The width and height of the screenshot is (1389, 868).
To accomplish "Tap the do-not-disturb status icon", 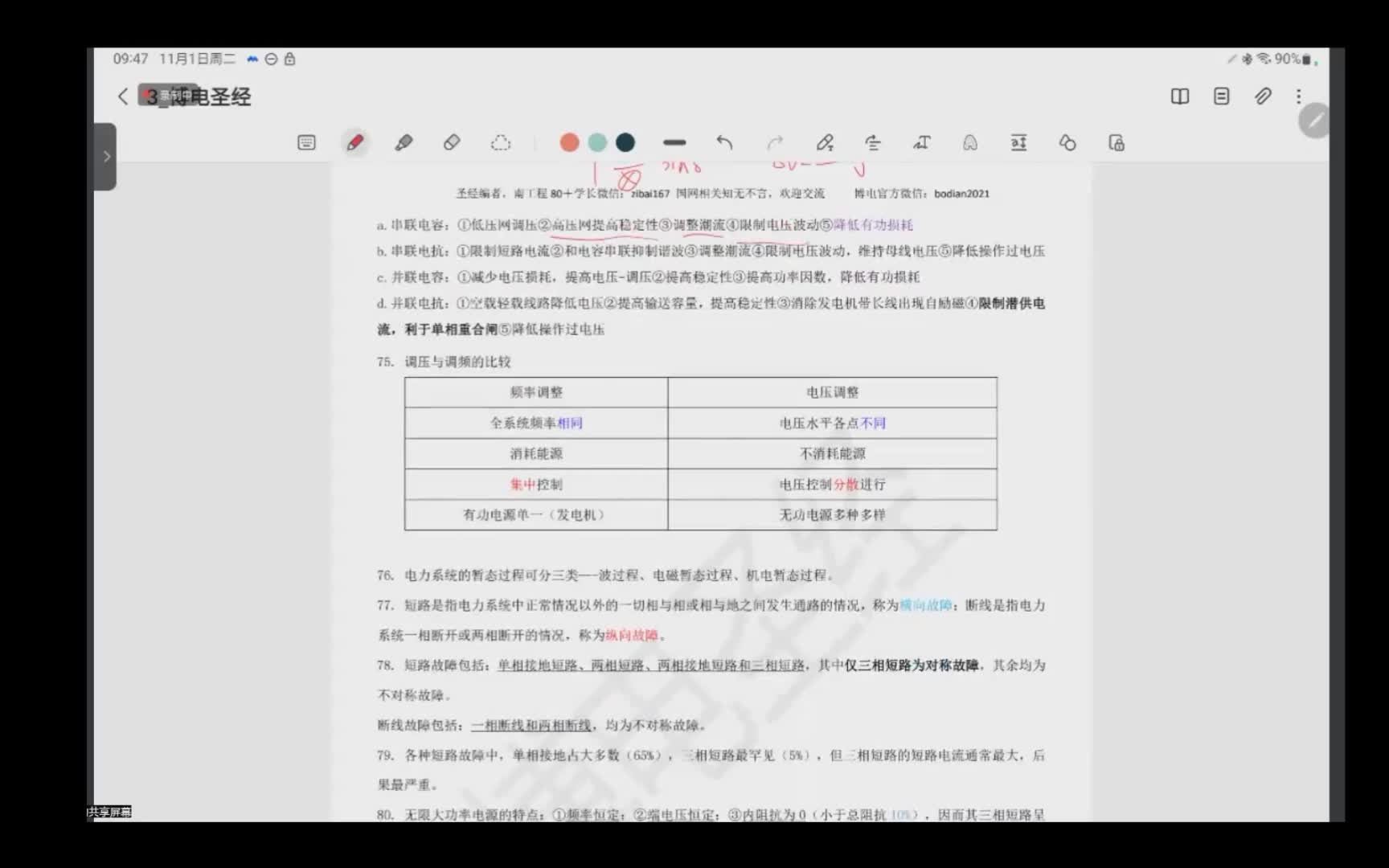I will click(272, 59).
